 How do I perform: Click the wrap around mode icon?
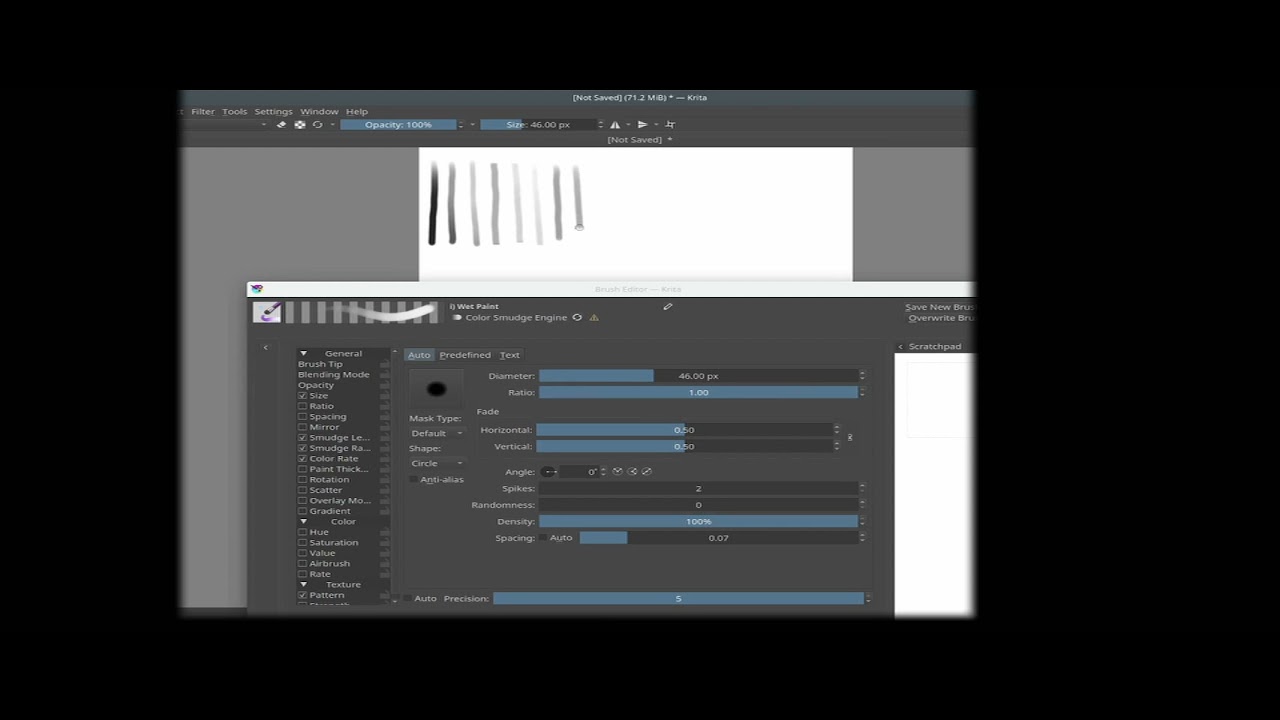point(670,125)
